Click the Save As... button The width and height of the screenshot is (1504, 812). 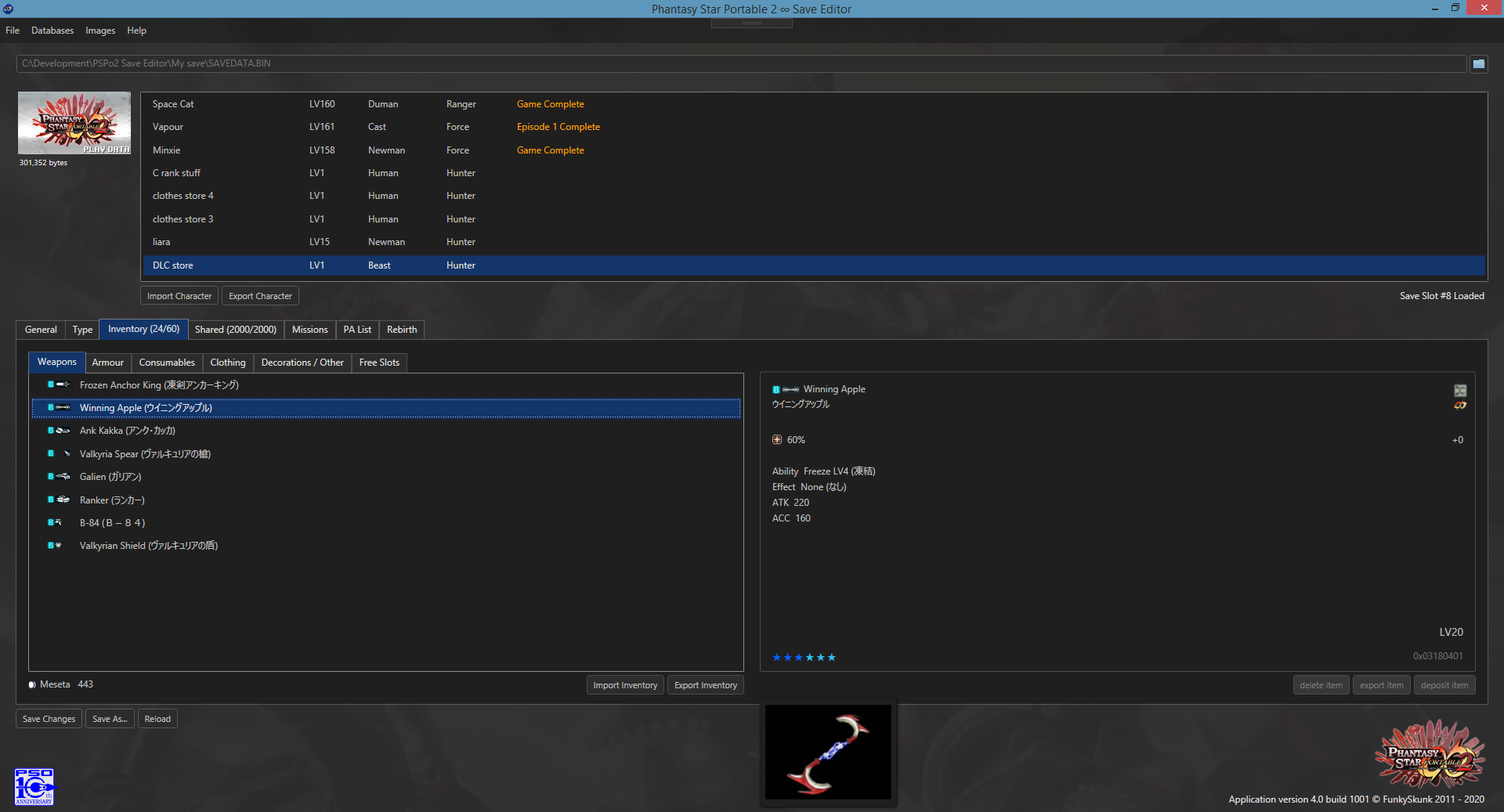[110, 719]
